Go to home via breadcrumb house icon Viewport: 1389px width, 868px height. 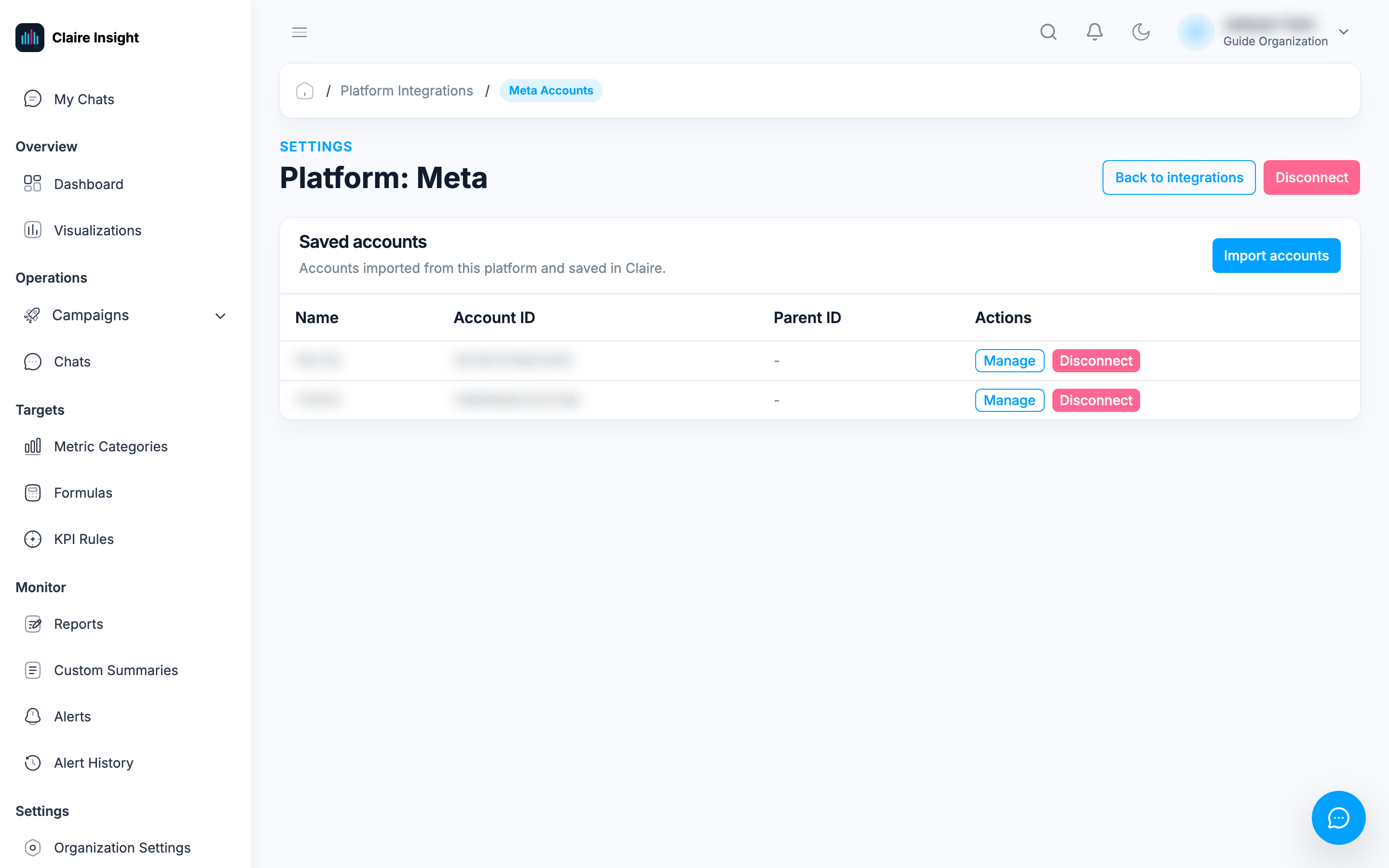tap(305, 91)
